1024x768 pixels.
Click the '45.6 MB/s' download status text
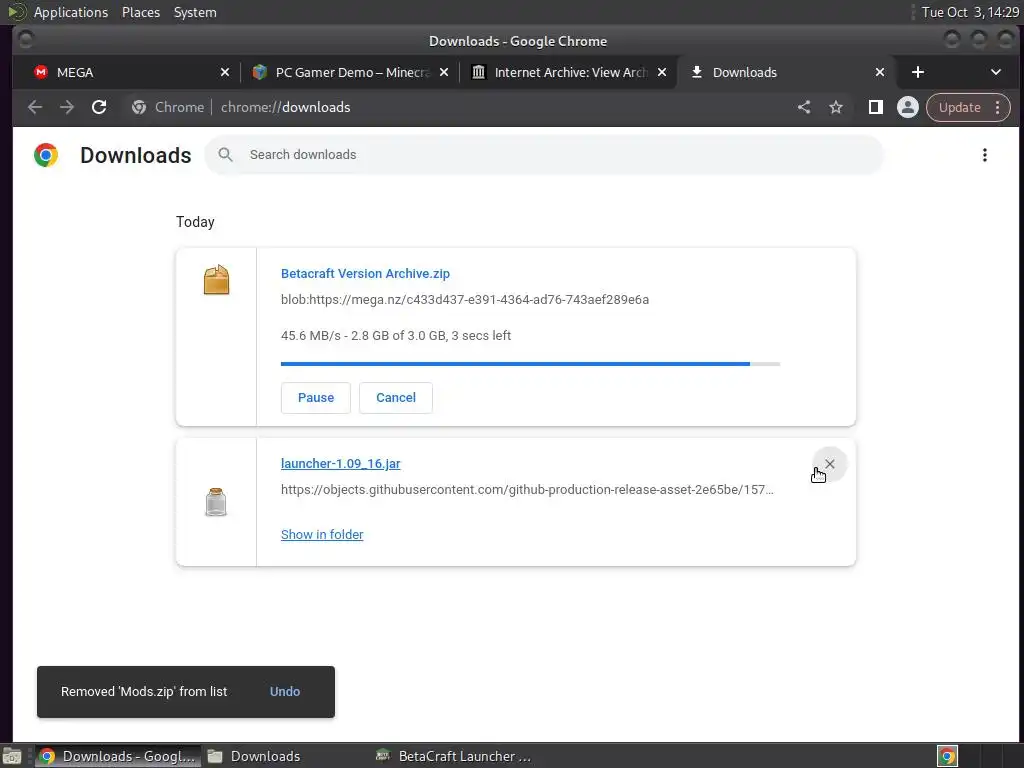[x=396, y=336]
